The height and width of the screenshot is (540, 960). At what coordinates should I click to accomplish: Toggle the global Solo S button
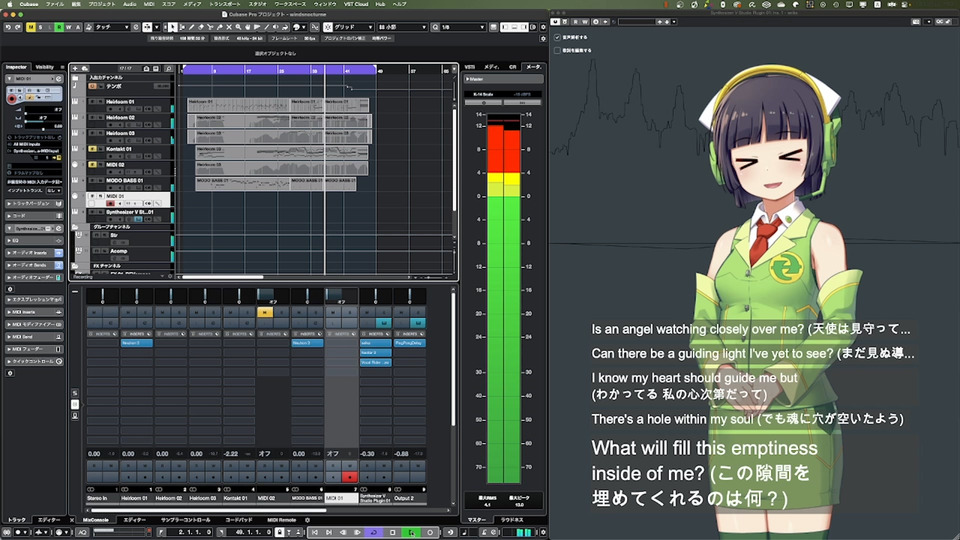[x=40, y=28]
